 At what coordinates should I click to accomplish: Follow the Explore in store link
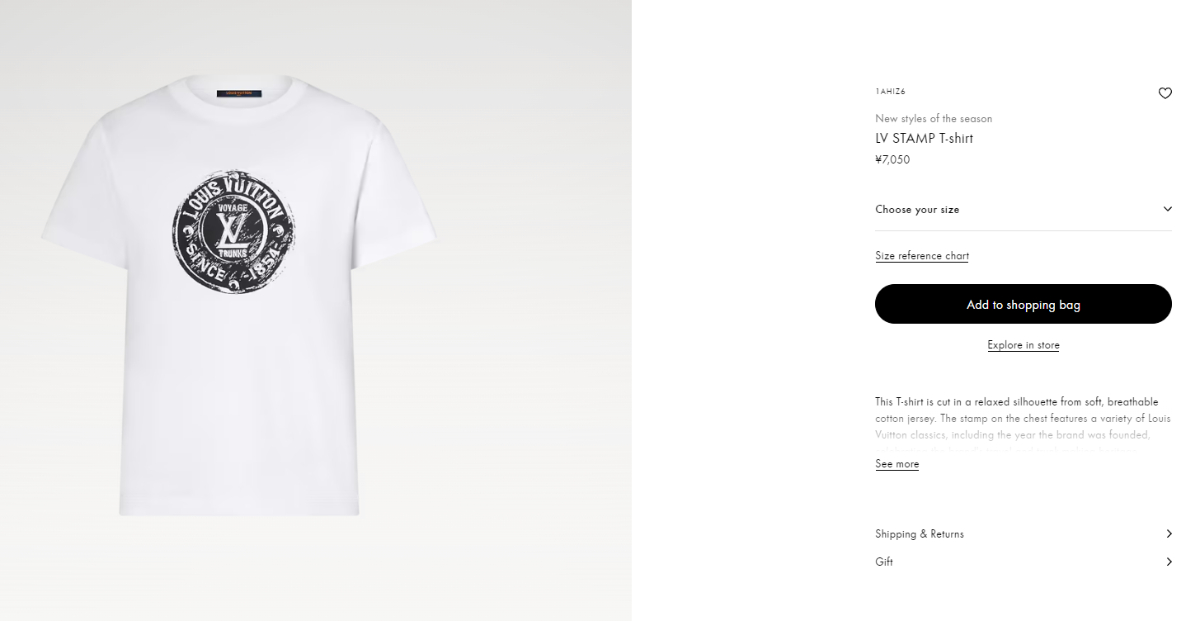point(1023,345)
